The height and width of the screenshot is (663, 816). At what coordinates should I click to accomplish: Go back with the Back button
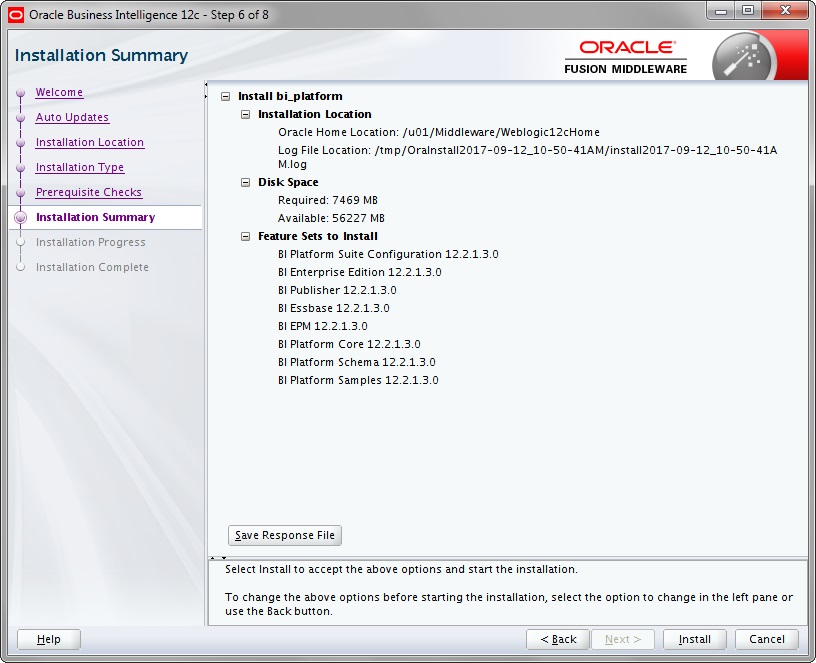[x=558, y=639]
